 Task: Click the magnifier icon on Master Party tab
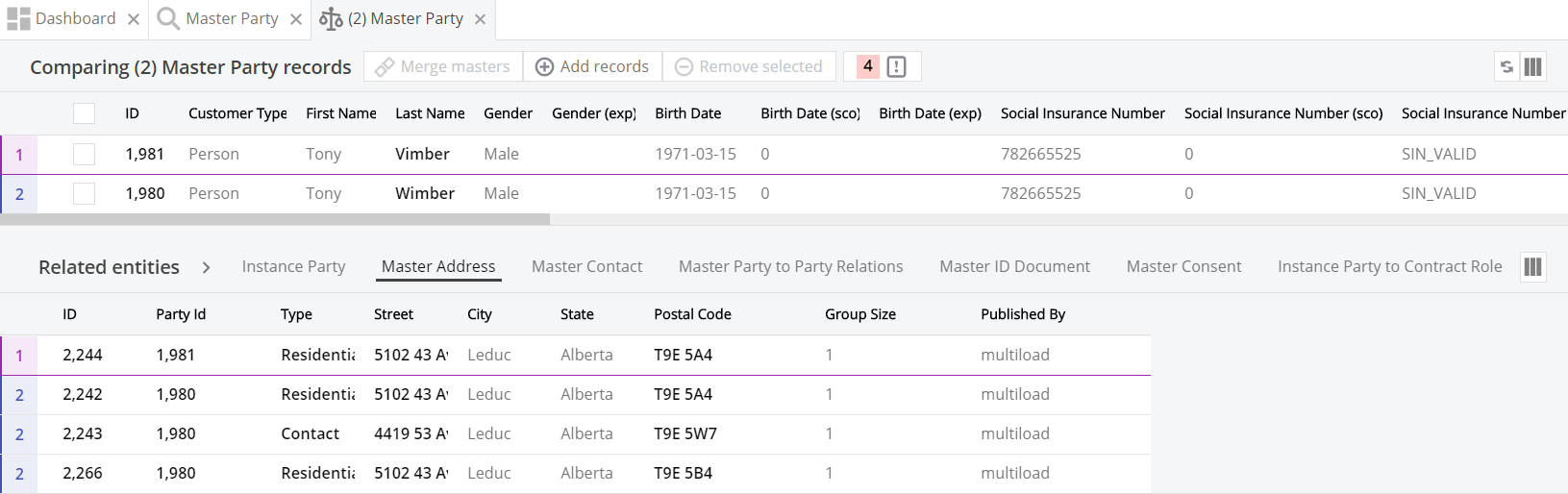[168, 19]
